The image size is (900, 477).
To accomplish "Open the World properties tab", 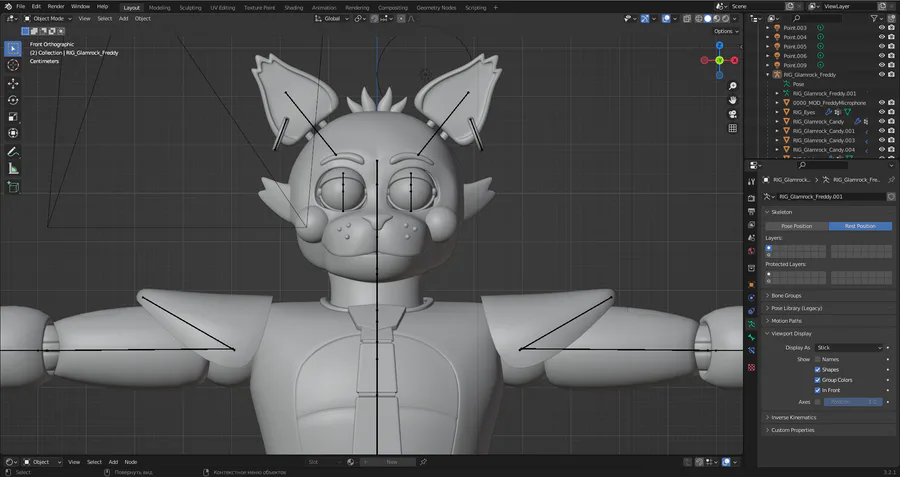I will [x=751, y=251].
